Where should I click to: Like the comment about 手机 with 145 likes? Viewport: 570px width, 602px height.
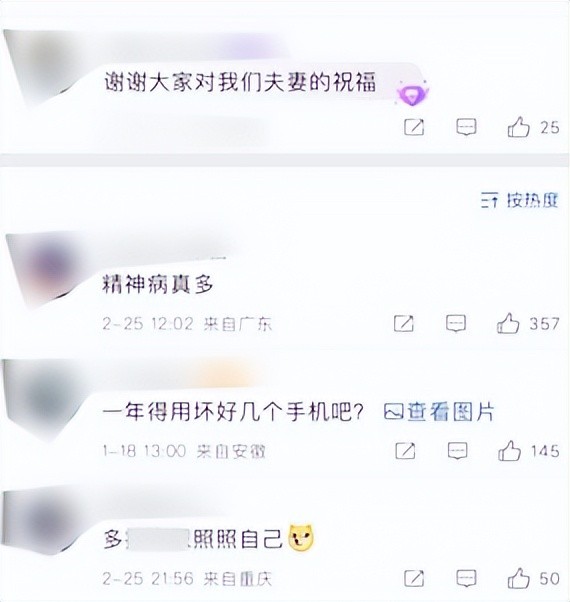pos(509,450)
